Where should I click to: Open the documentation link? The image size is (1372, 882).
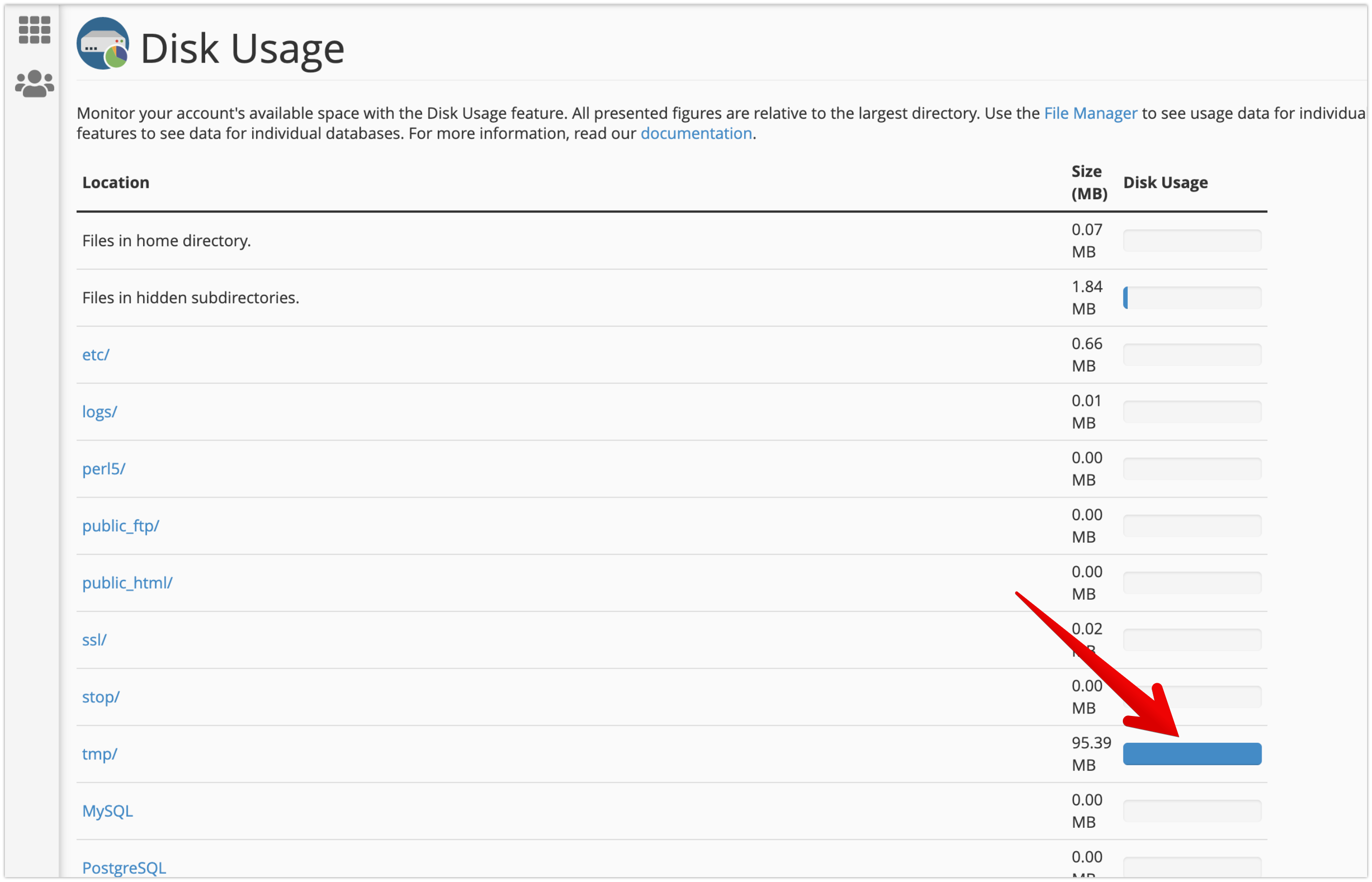695,133
